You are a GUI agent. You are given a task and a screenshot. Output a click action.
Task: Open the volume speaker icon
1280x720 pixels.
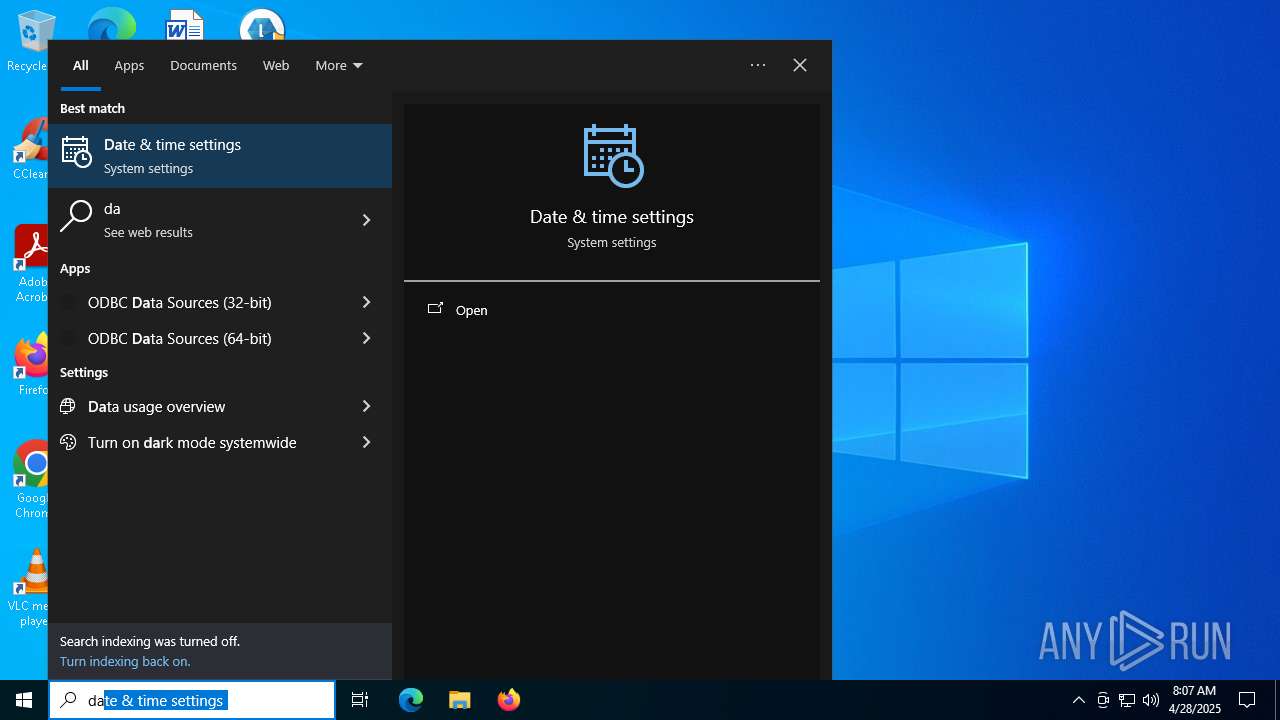click(x=1151, y=700)
